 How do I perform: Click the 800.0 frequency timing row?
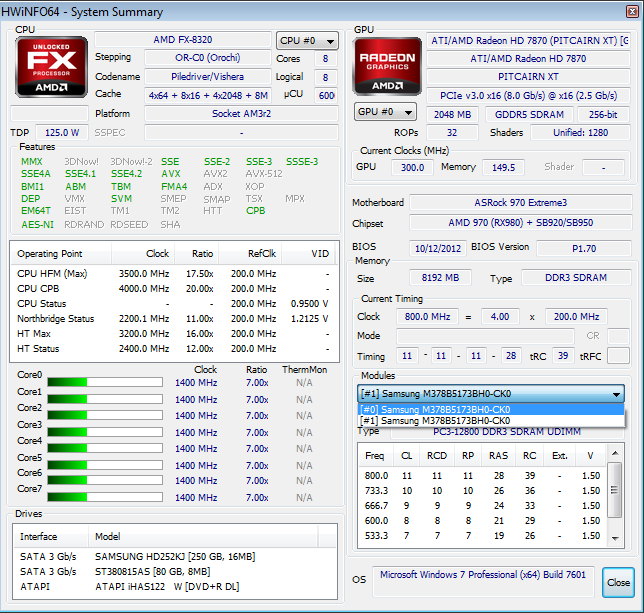(483, 476)
